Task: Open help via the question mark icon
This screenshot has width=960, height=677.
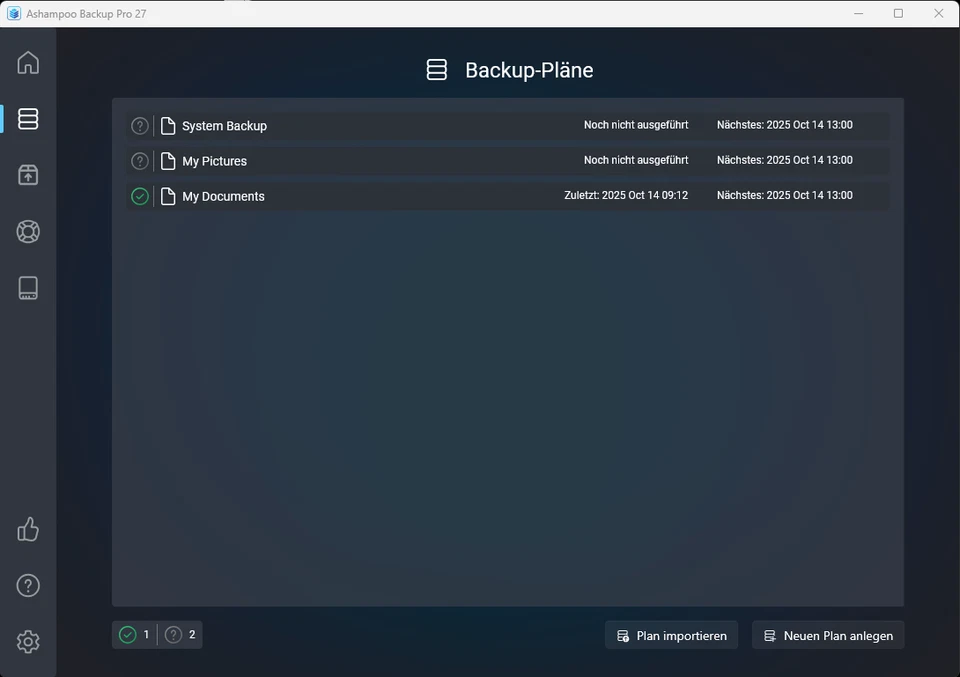Action: 27,585
